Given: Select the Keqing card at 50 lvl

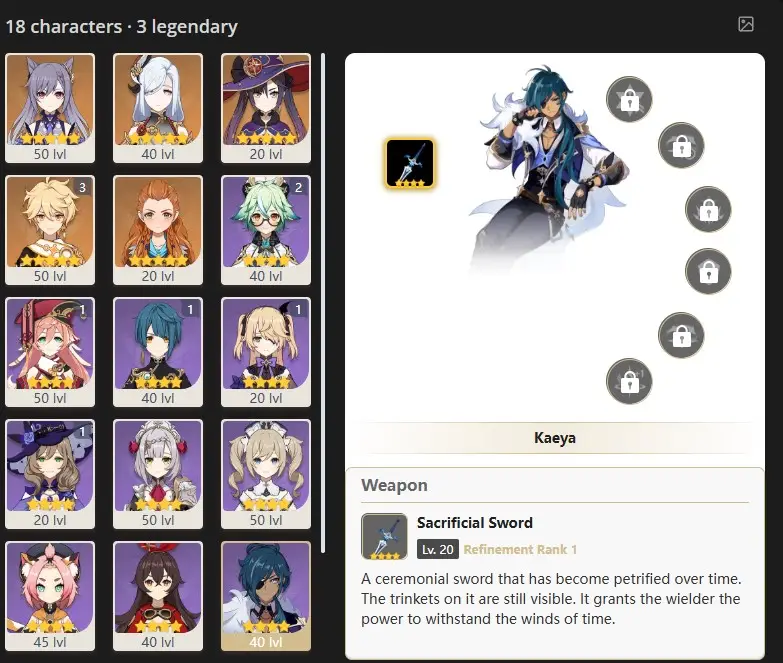Looking at the screenshot, I should [x=50, y=108].
